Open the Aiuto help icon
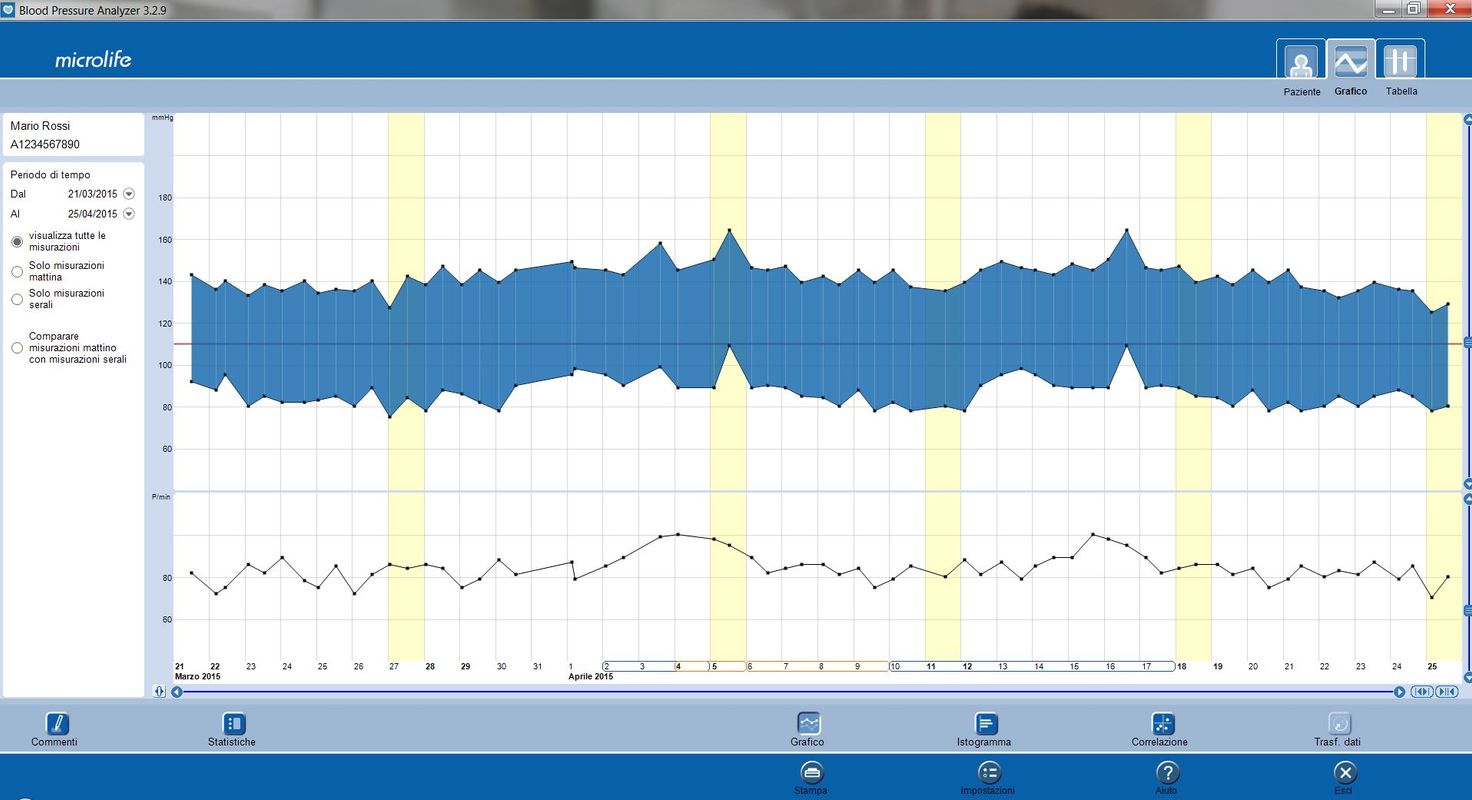This screenshot has width=1472, height=800. 1166,772
